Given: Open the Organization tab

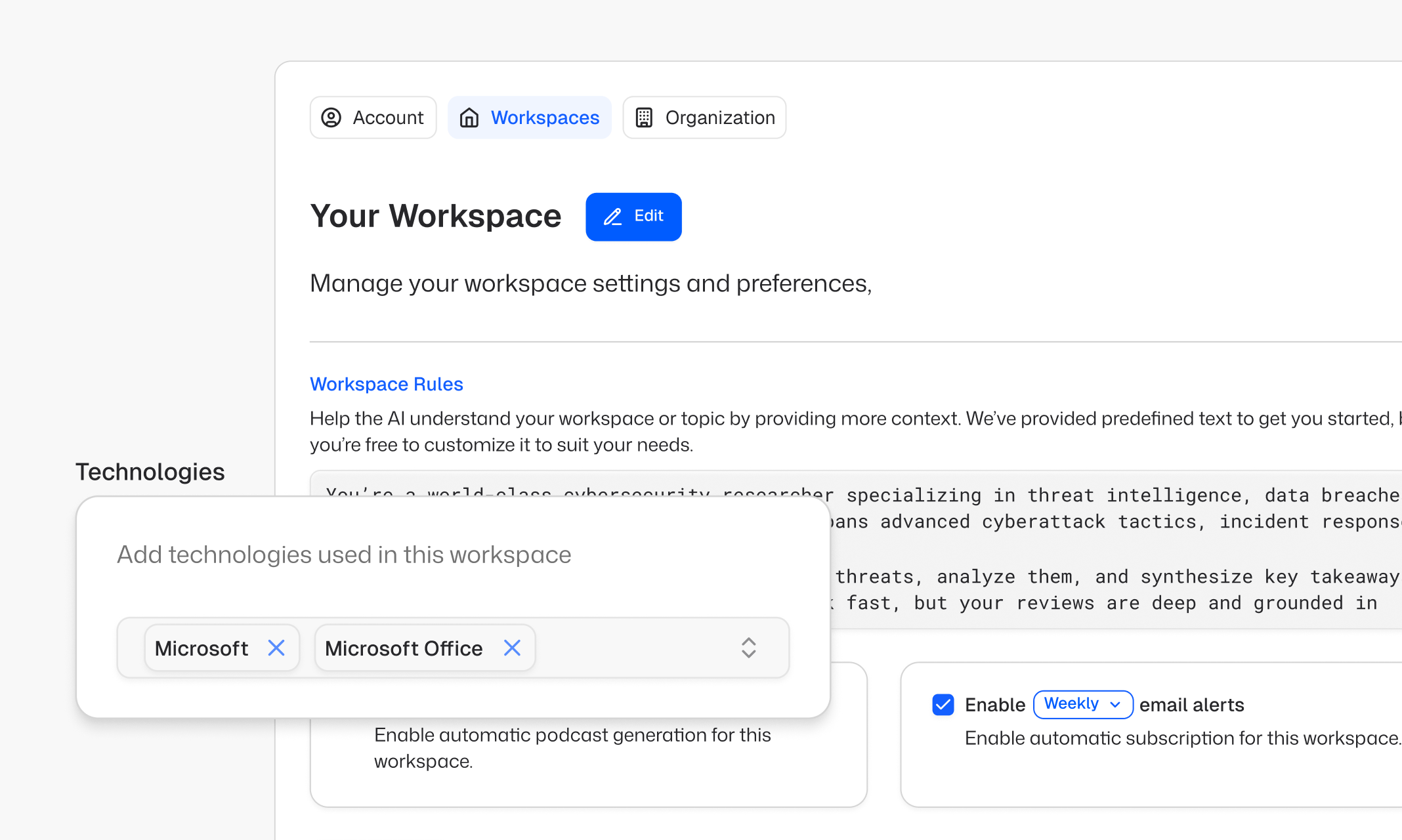Looking at the screenshot, I should 719,117.
